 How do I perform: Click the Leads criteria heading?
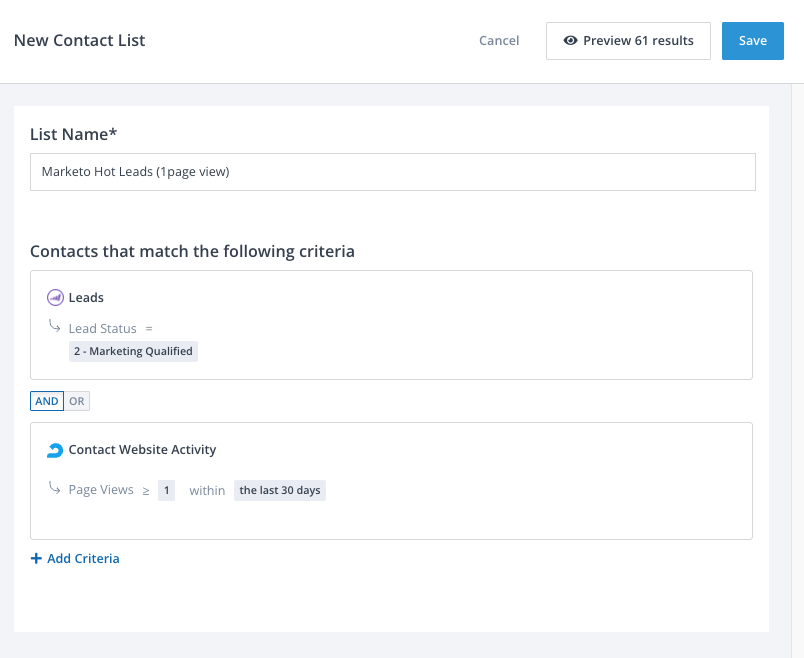86,297
